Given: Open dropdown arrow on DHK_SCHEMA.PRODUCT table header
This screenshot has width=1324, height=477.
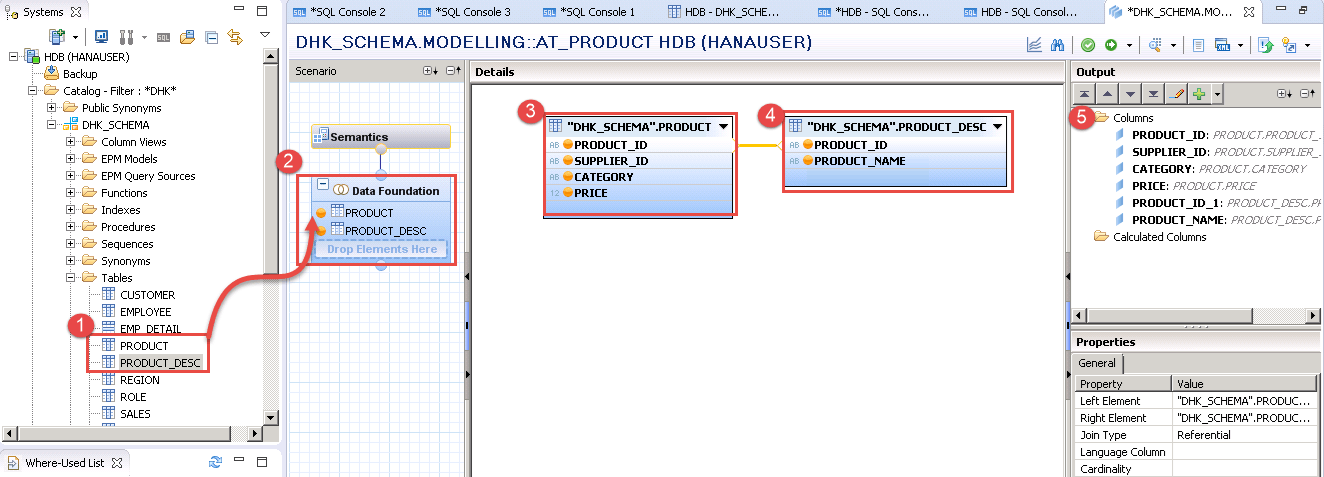Looking at the screenshot, I should coord(723,127).
